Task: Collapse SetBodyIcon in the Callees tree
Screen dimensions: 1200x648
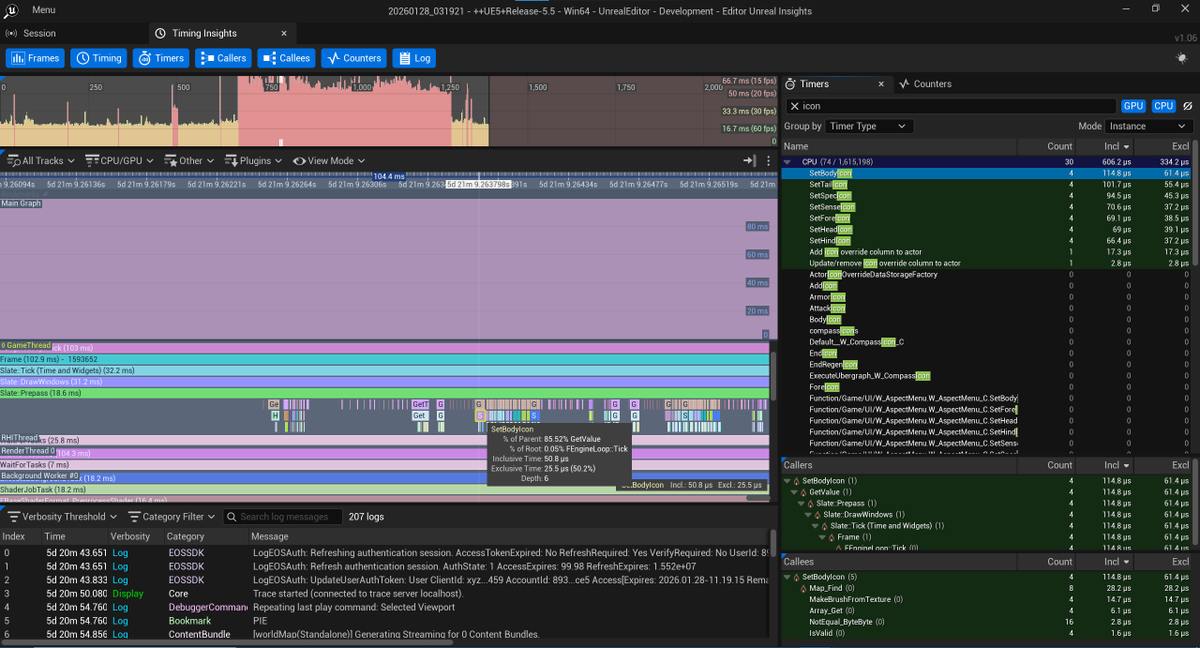Action: point(787,577)
